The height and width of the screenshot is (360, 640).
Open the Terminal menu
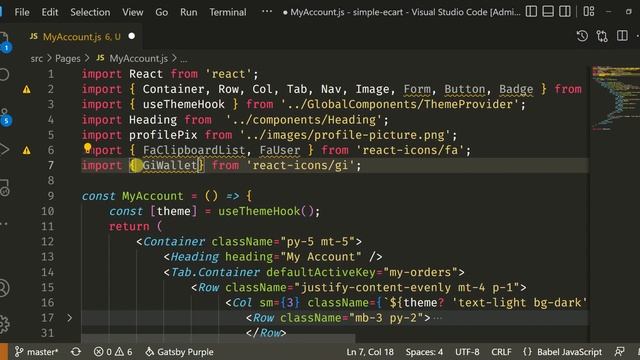228,12
